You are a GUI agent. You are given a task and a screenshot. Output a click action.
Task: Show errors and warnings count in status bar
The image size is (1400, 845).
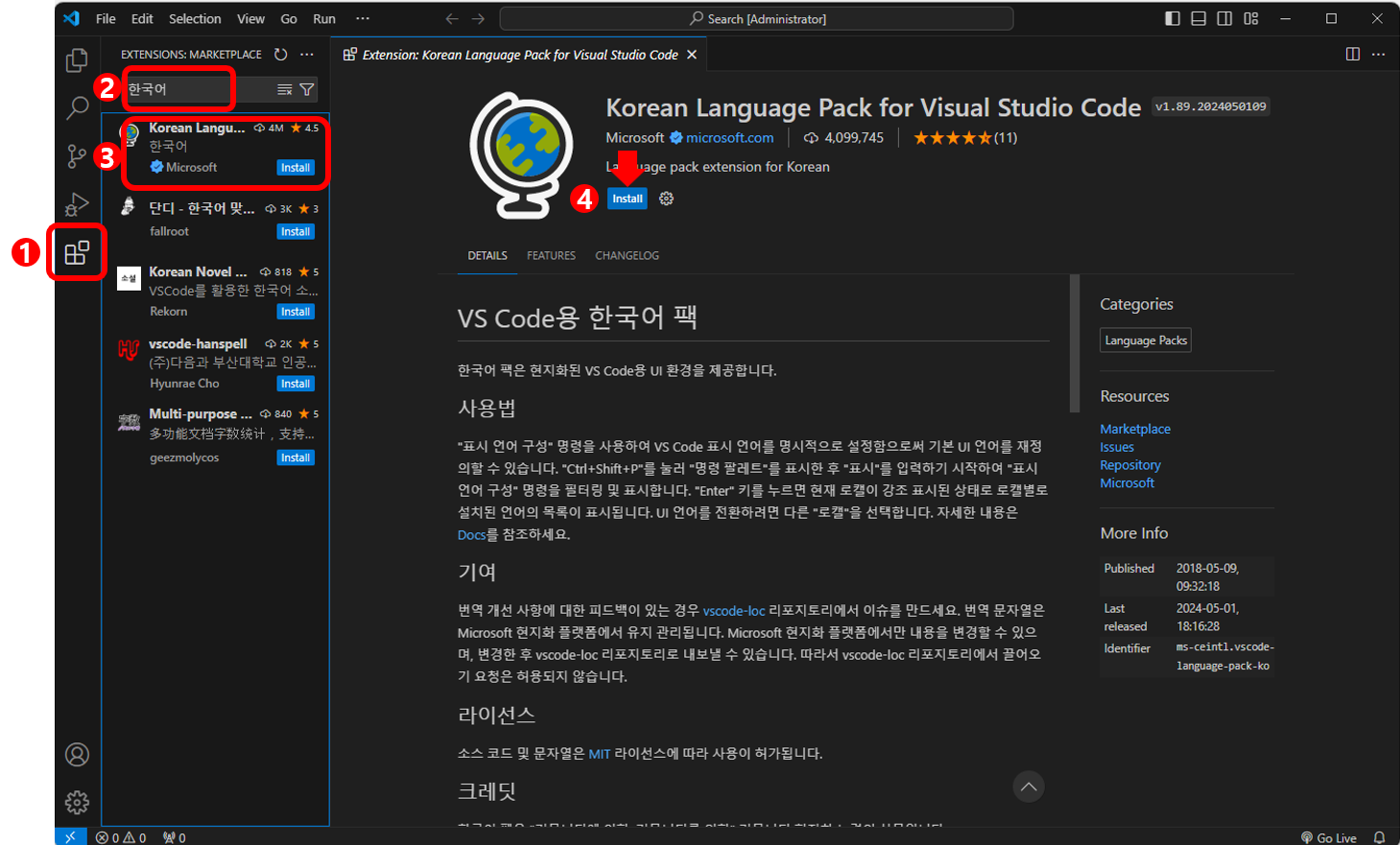(121, 837)
